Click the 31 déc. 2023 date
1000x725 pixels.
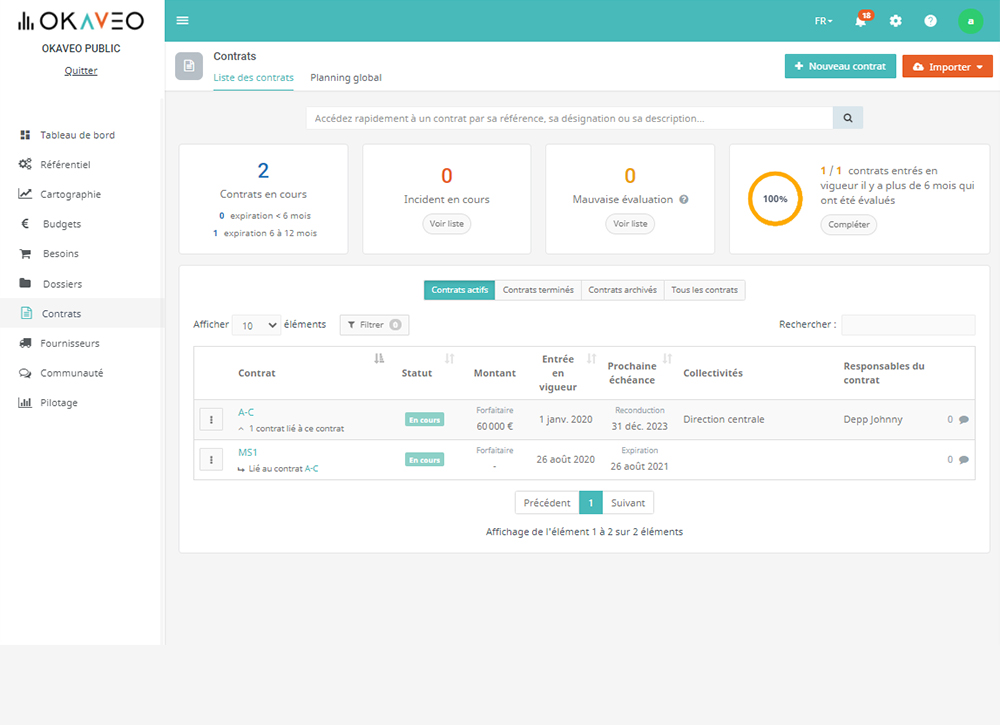click(x=639, y=427)
